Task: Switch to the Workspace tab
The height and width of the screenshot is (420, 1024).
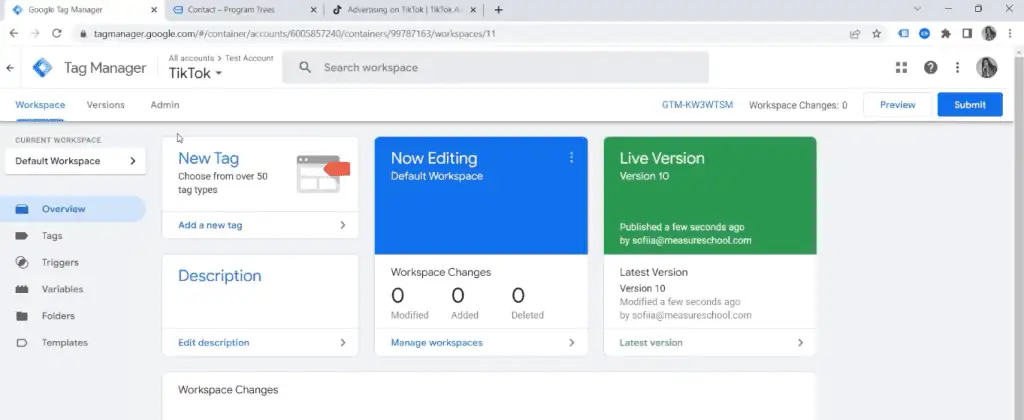Action: pos(40,105)
